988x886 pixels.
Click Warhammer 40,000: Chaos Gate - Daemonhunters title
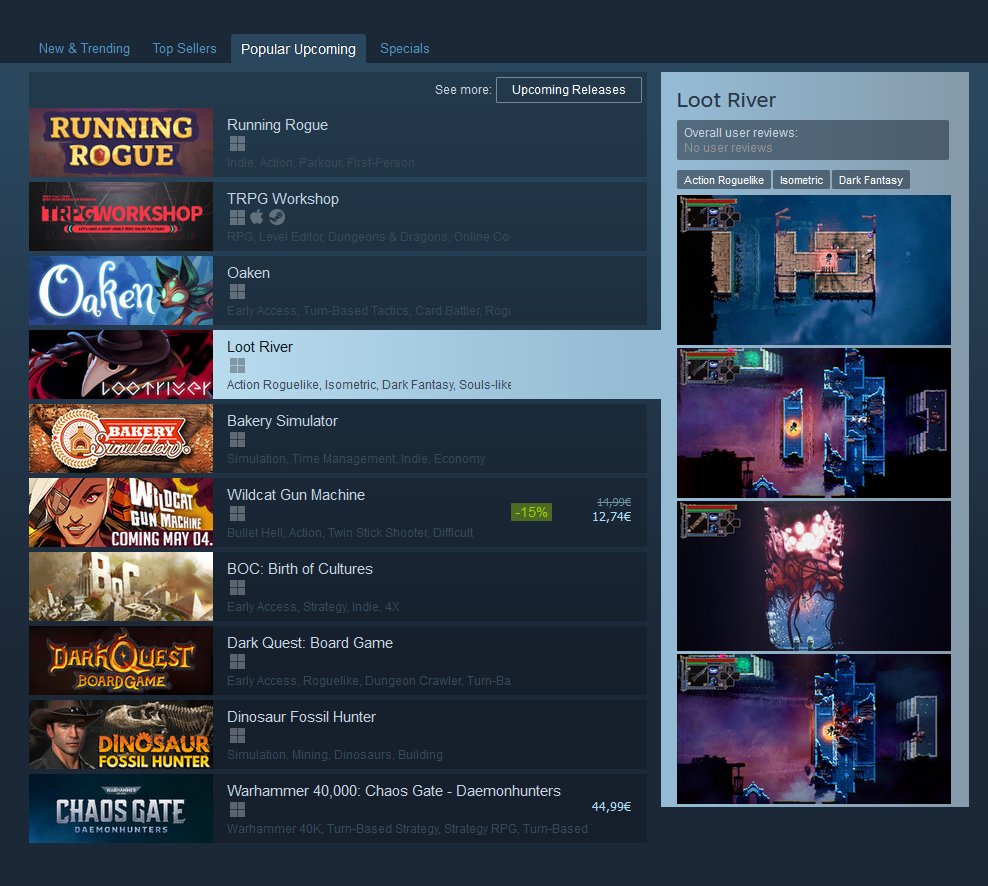click(394, 791)
